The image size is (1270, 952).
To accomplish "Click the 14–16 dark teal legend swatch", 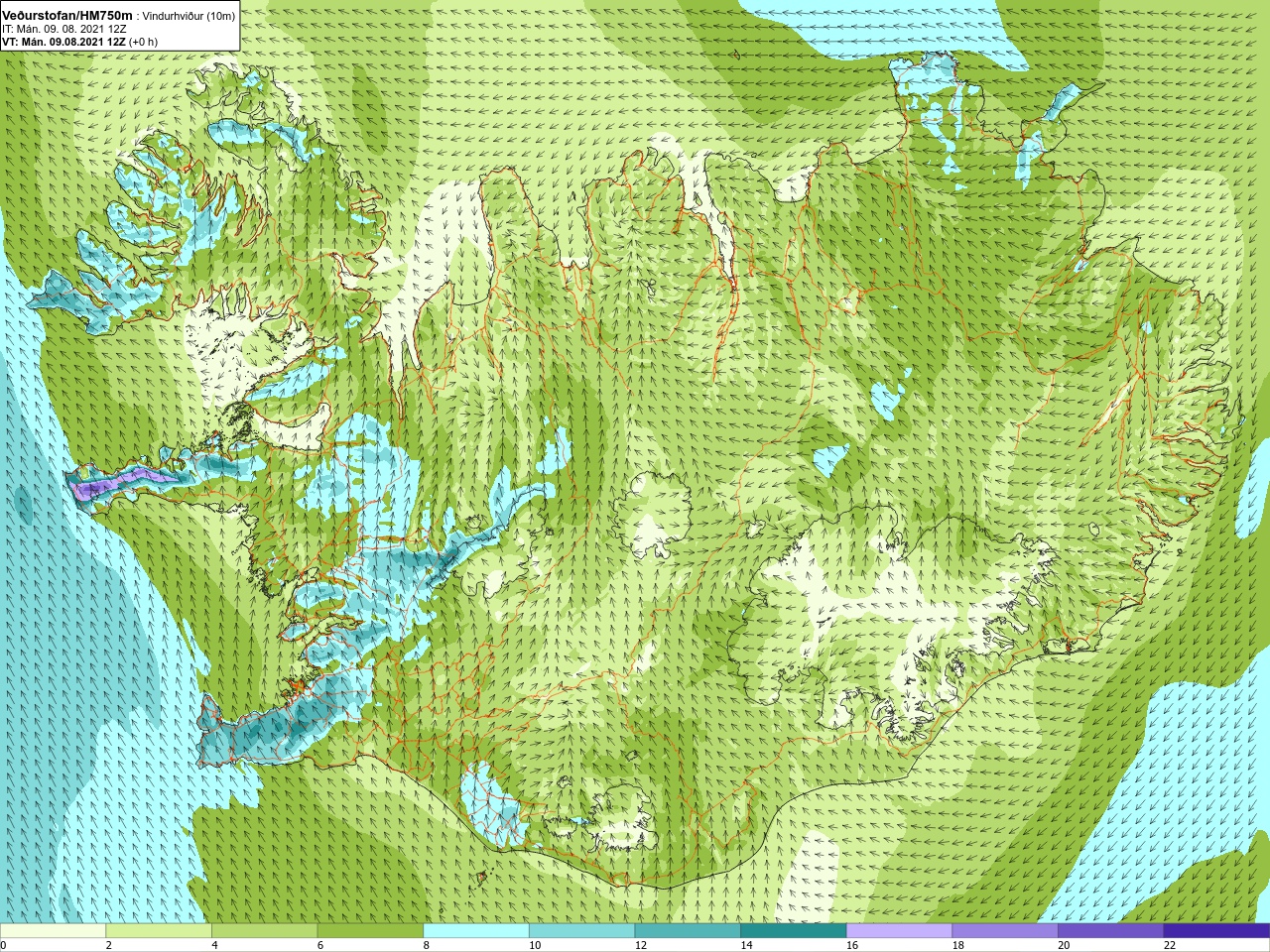I will pyautogui.click(x=794, y=931).
